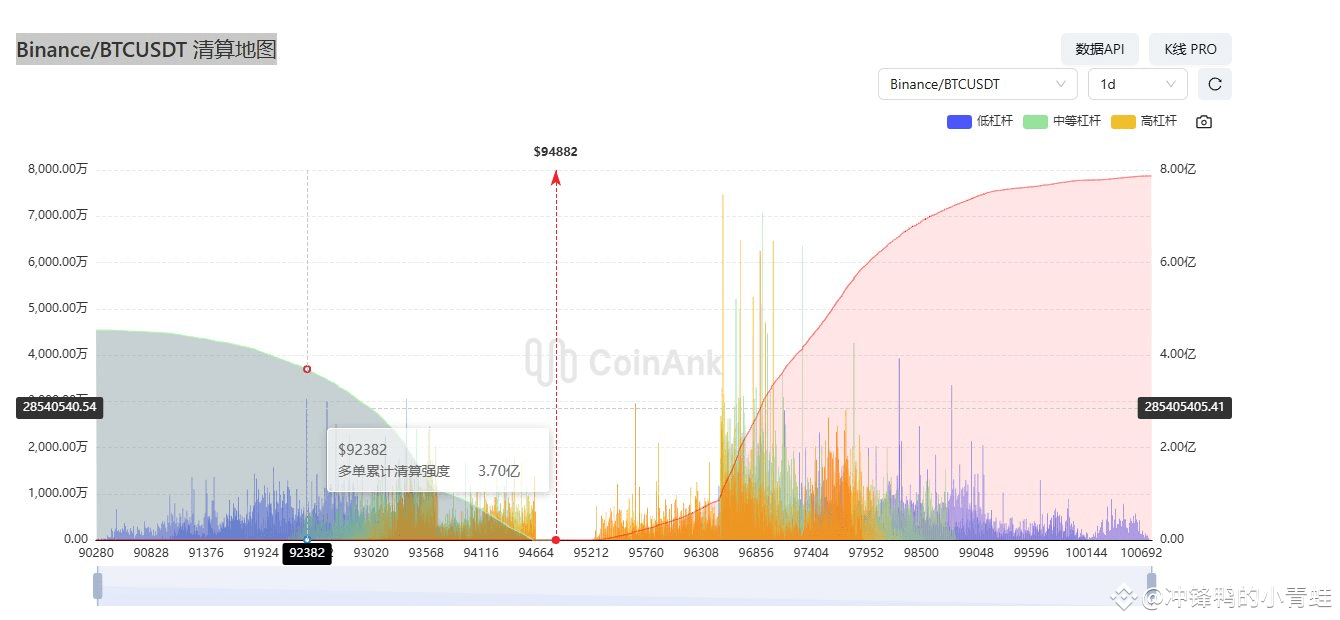Click the refresh chart icon
This screenshot has width=1340, height=620.
[x=1214, y=84]
